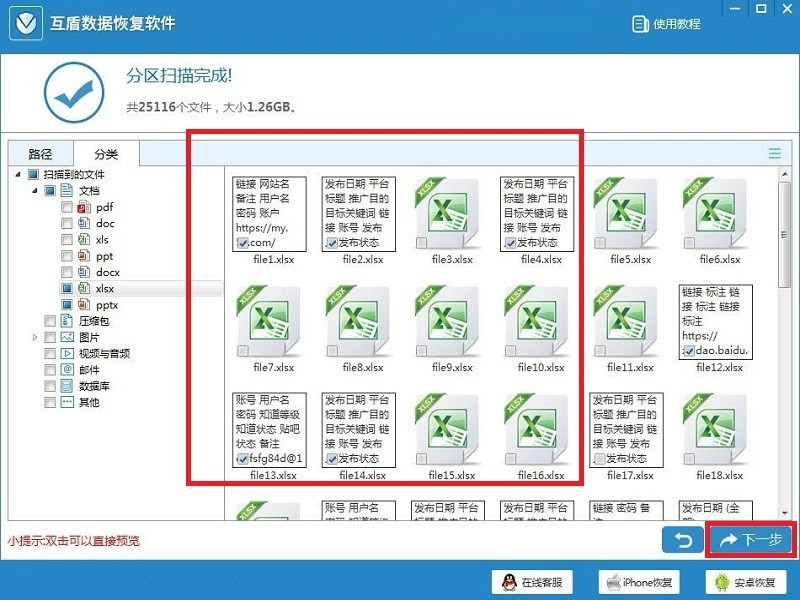Select the file13.xlsx preview thumbnail

(269, 430)
